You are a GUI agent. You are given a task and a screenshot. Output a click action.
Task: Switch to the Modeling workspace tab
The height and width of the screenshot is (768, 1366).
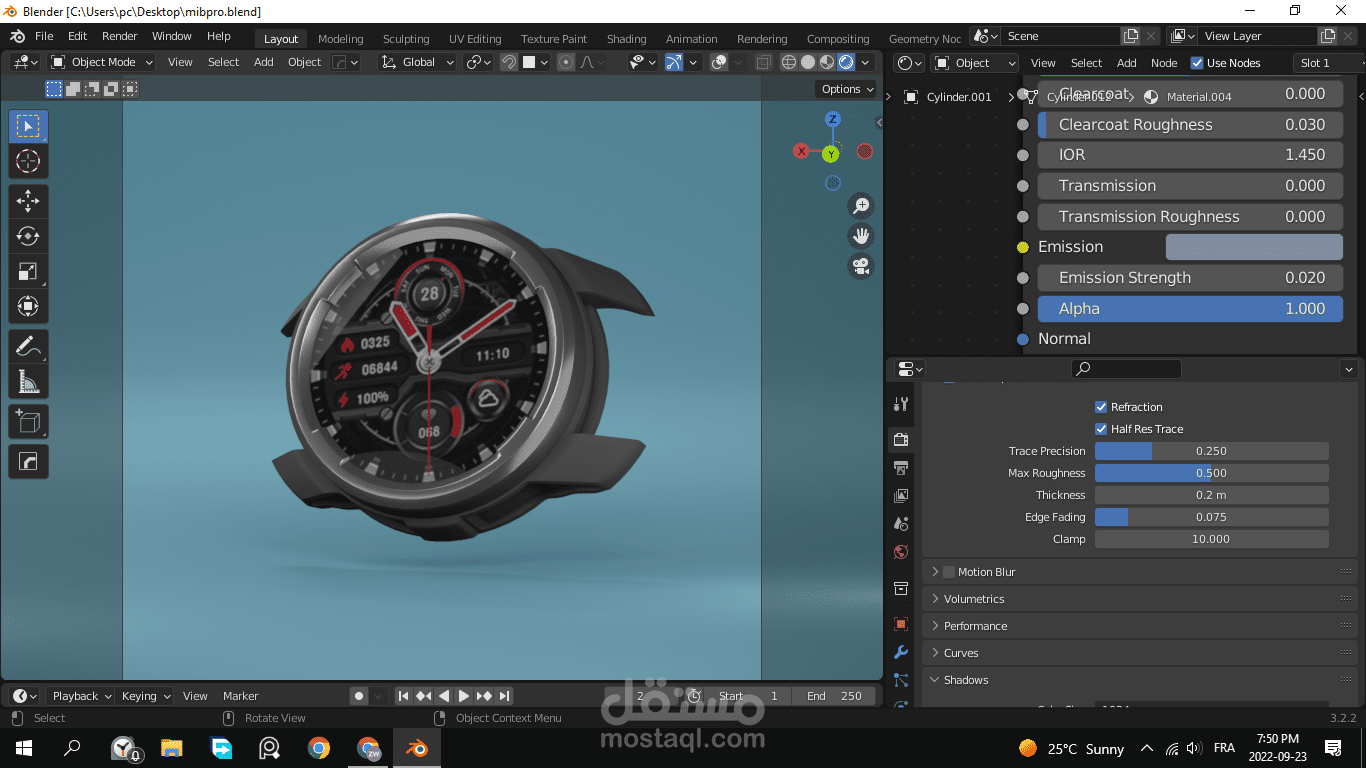pyautogui.click(x=341, y=39)
